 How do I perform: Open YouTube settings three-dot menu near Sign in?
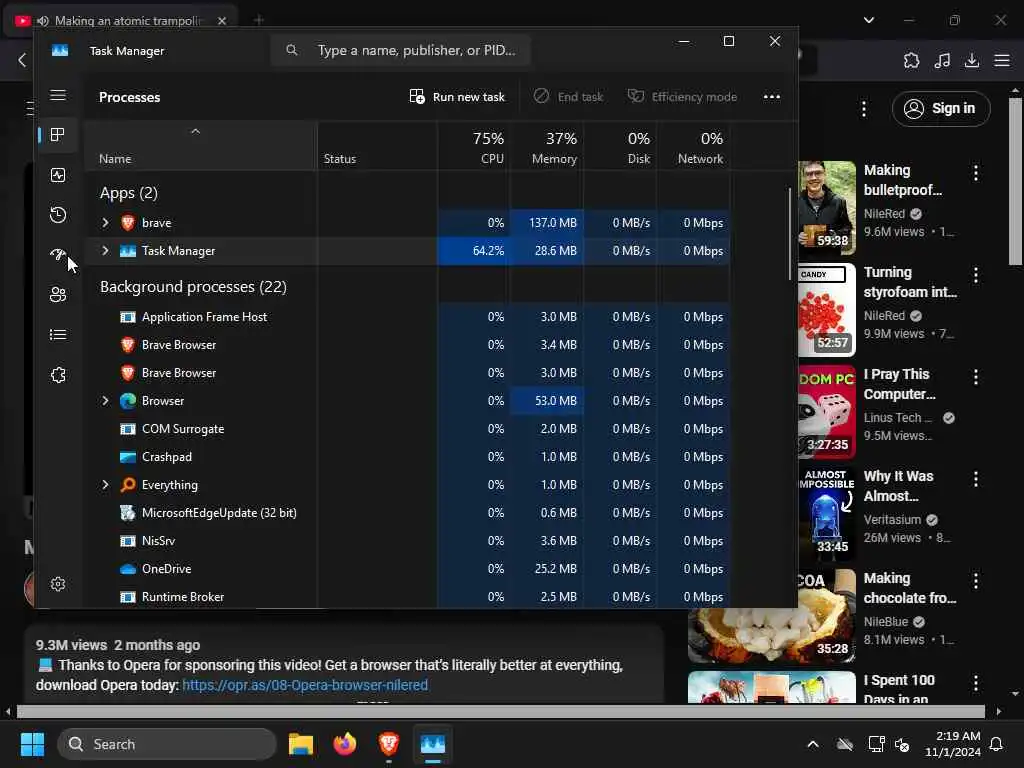[x=864, y=108]
